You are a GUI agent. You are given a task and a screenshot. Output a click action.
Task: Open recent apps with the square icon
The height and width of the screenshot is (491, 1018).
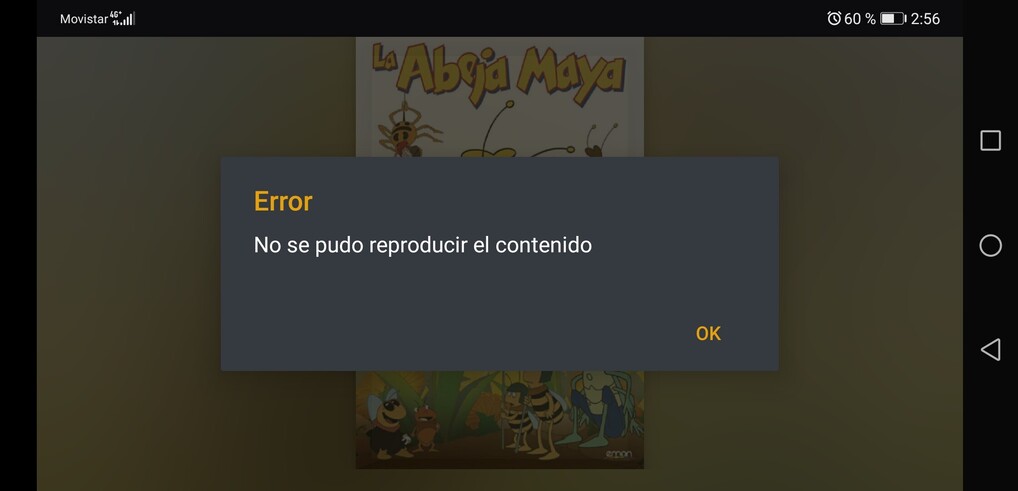tap(990, 140)
